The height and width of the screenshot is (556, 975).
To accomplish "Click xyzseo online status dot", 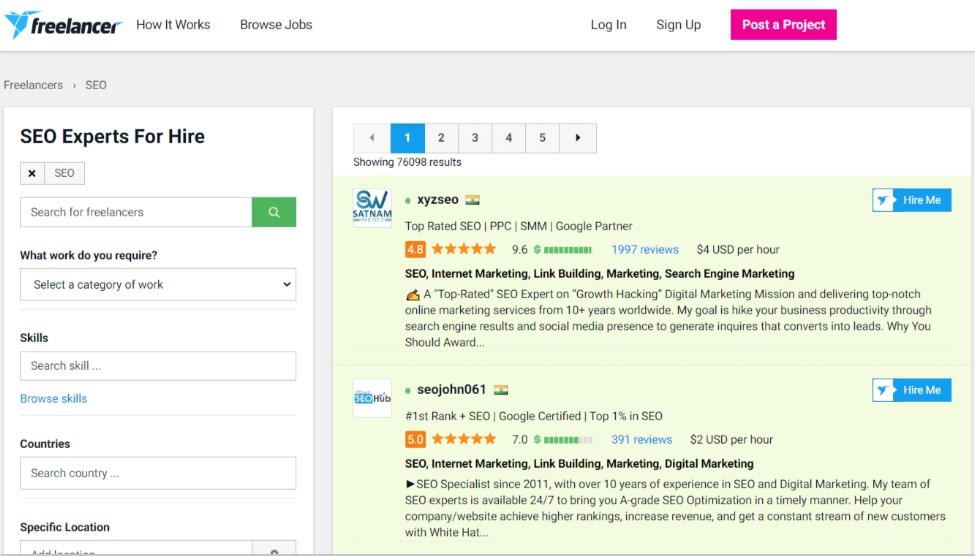I will (408, 201).
